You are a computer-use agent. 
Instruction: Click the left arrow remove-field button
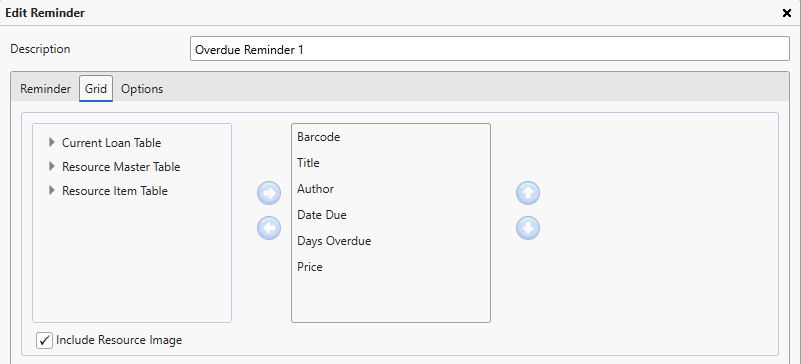(x=269, y=228)
